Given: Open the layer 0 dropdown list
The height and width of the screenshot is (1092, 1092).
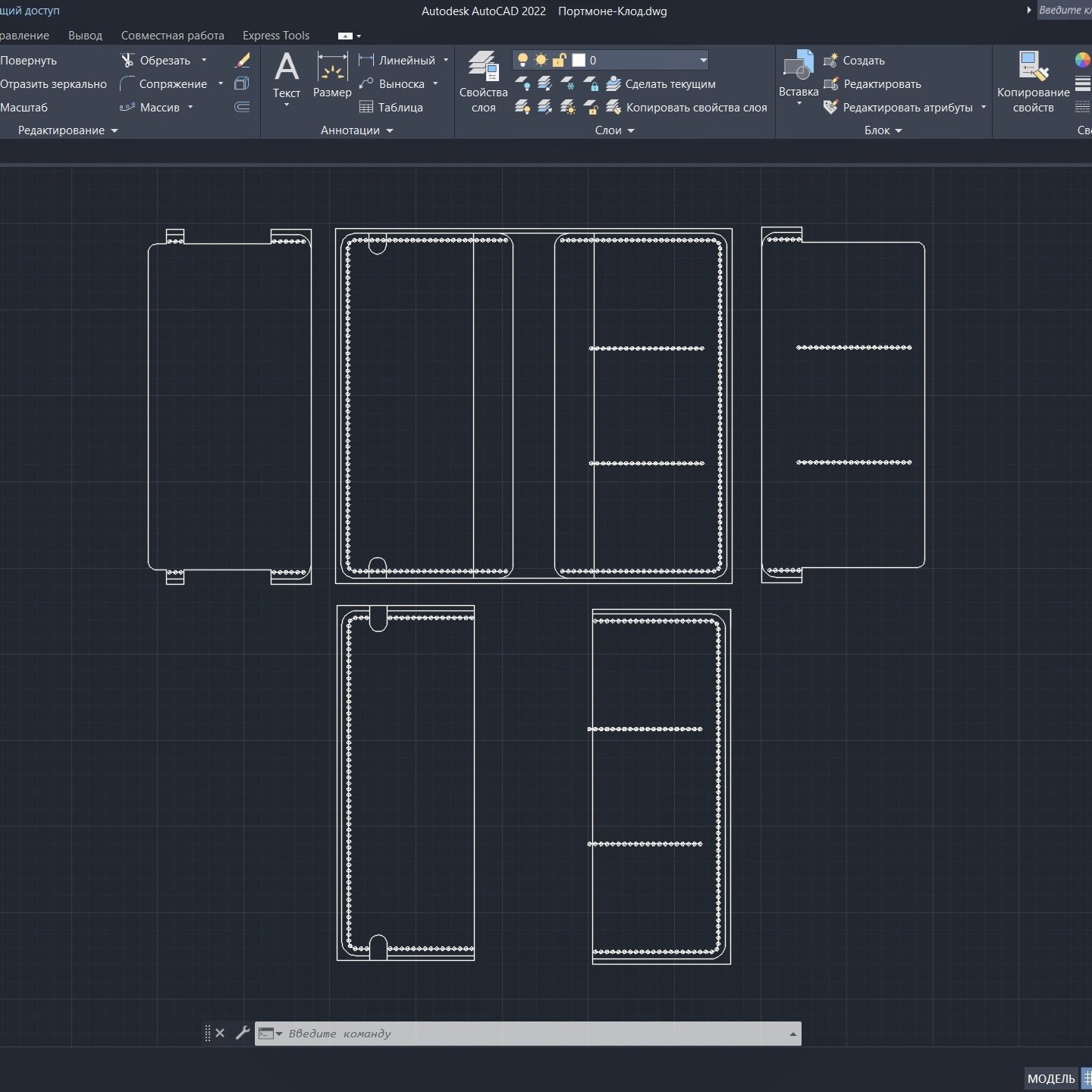Looking at the screenshot, I should point(703,60).
